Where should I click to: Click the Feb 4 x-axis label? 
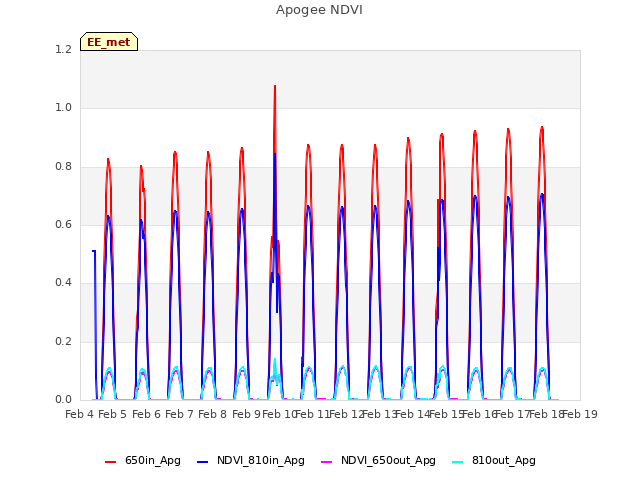click(x=80, y=415)
